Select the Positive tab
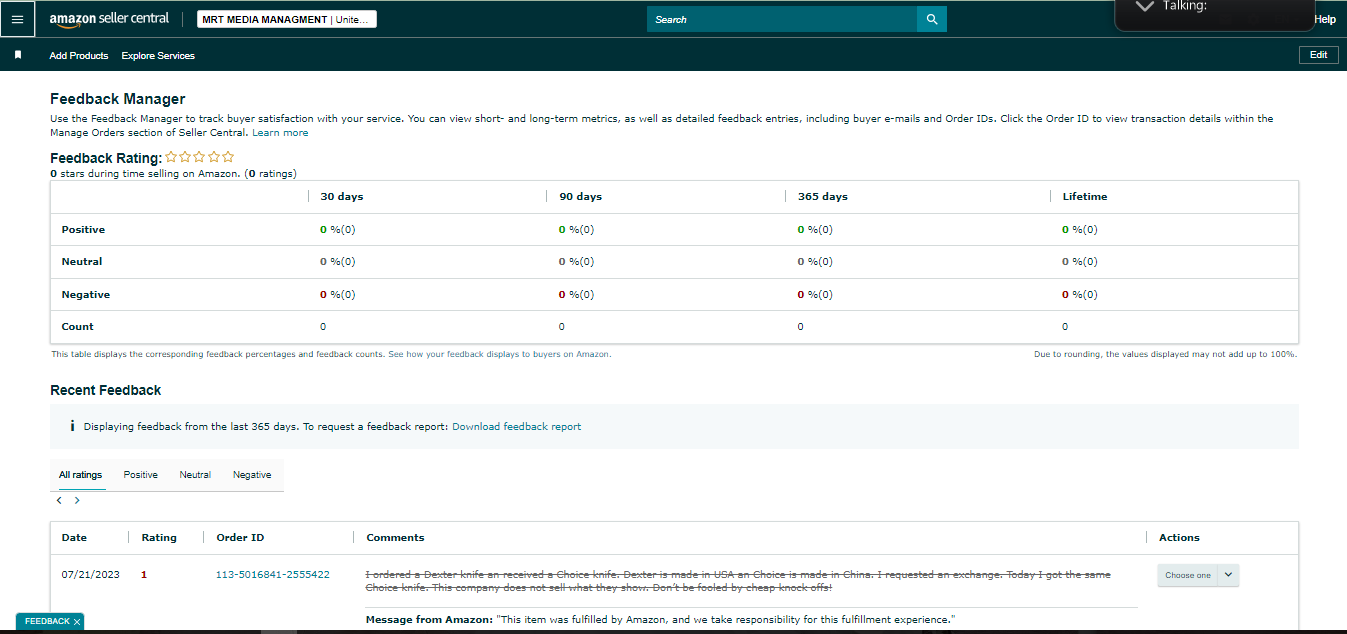 pos(141,475)
